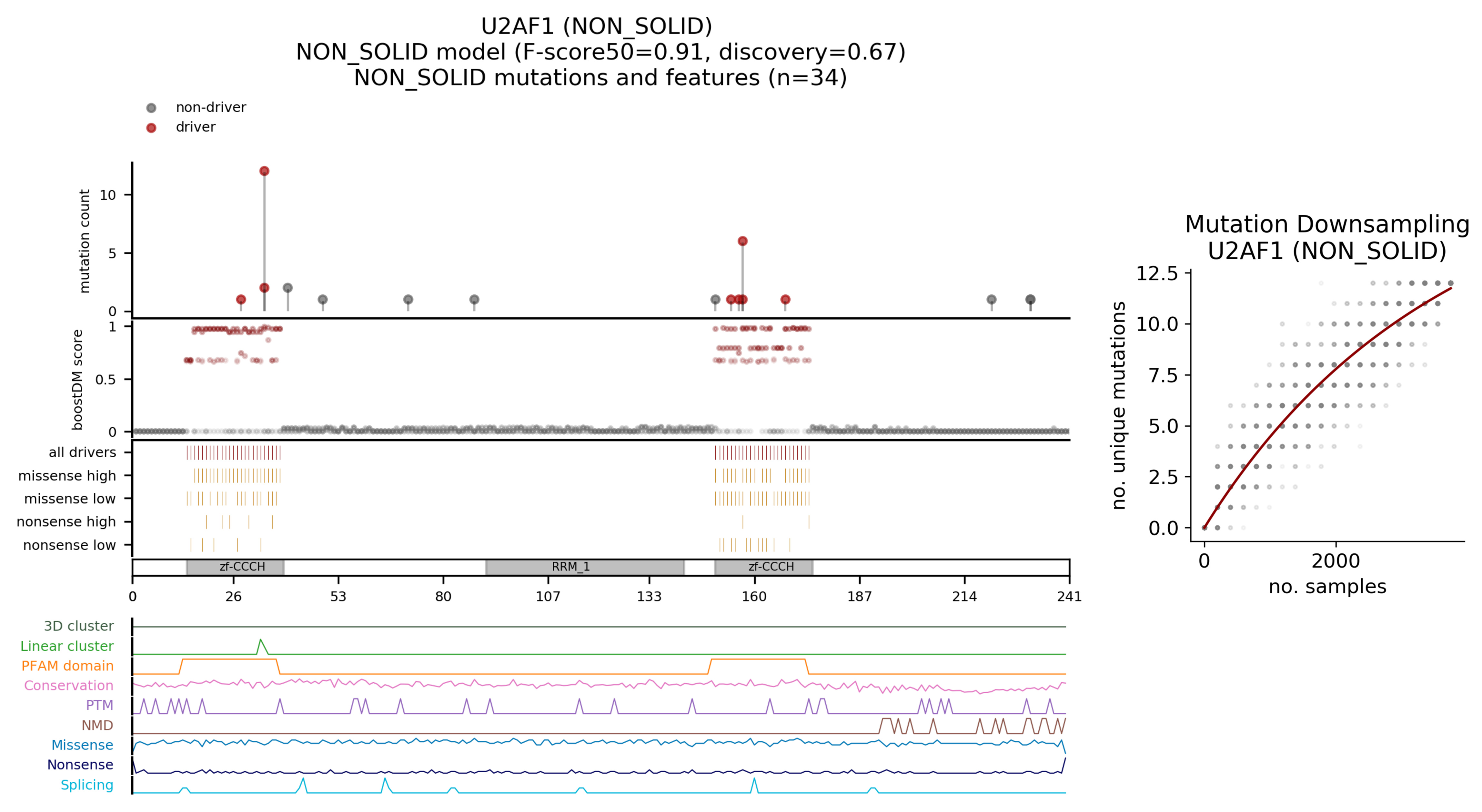Click the 'all drivers' row label
Screen dimensions: 1482x812
82,452
